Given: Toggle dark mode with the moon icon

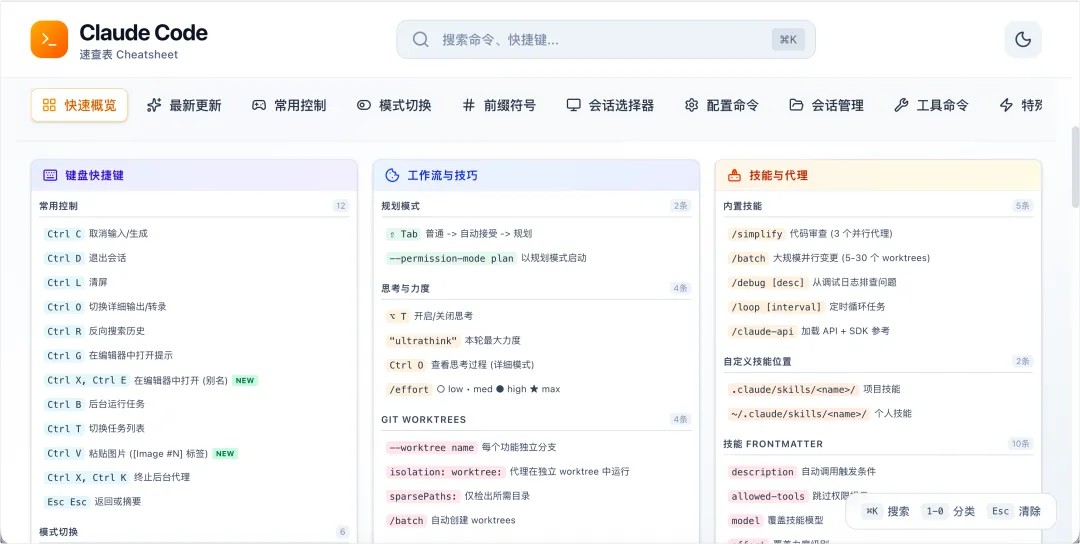Looking at the screenshot, I should tap(1023, 39).
